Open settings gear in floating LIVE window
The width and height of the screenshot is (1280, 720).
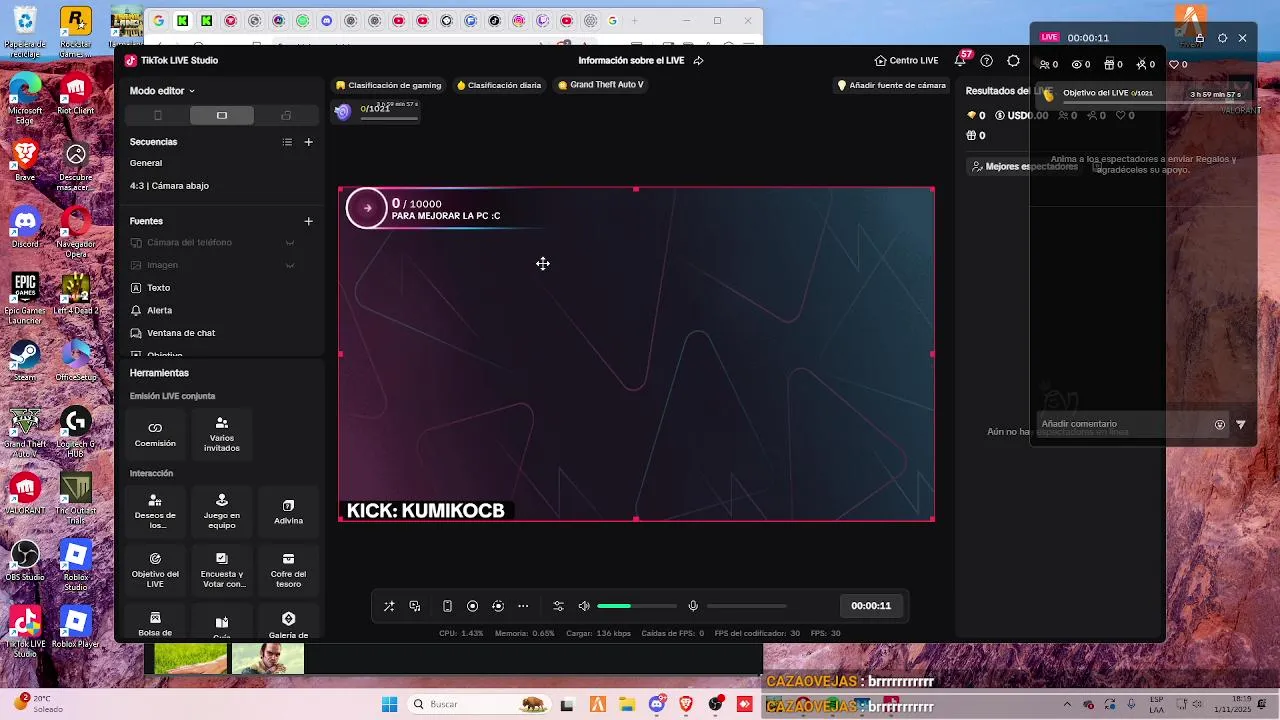(x=1222, y=38)
